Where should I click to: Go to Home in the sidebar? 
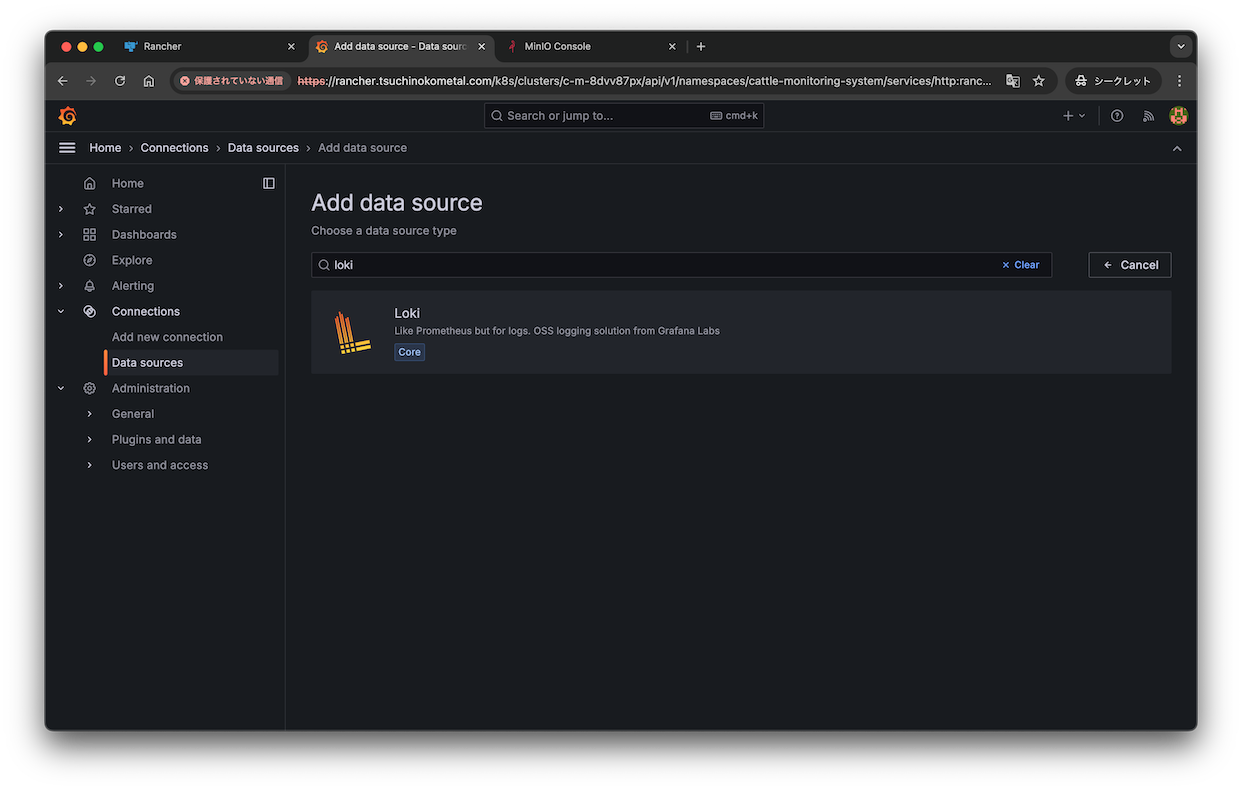click(x=128, y=183)
